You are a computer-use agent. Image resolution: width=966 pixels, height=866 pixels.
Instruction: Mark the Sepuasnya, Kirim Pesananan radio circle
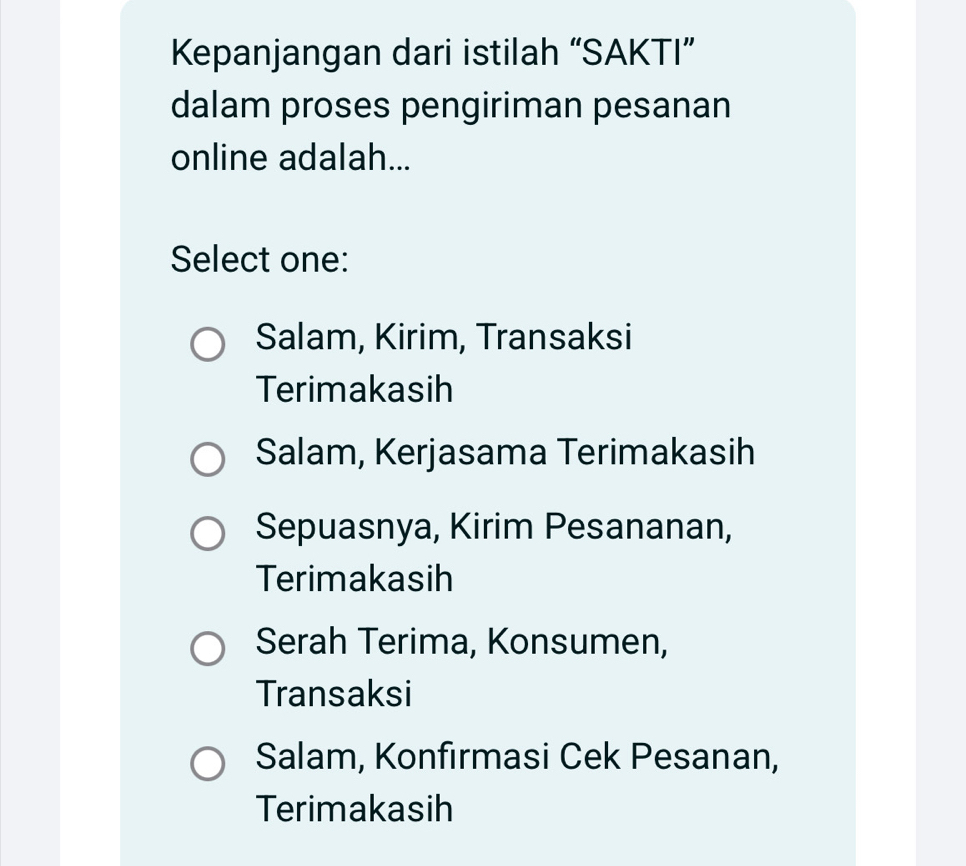[x=208, y=534]
